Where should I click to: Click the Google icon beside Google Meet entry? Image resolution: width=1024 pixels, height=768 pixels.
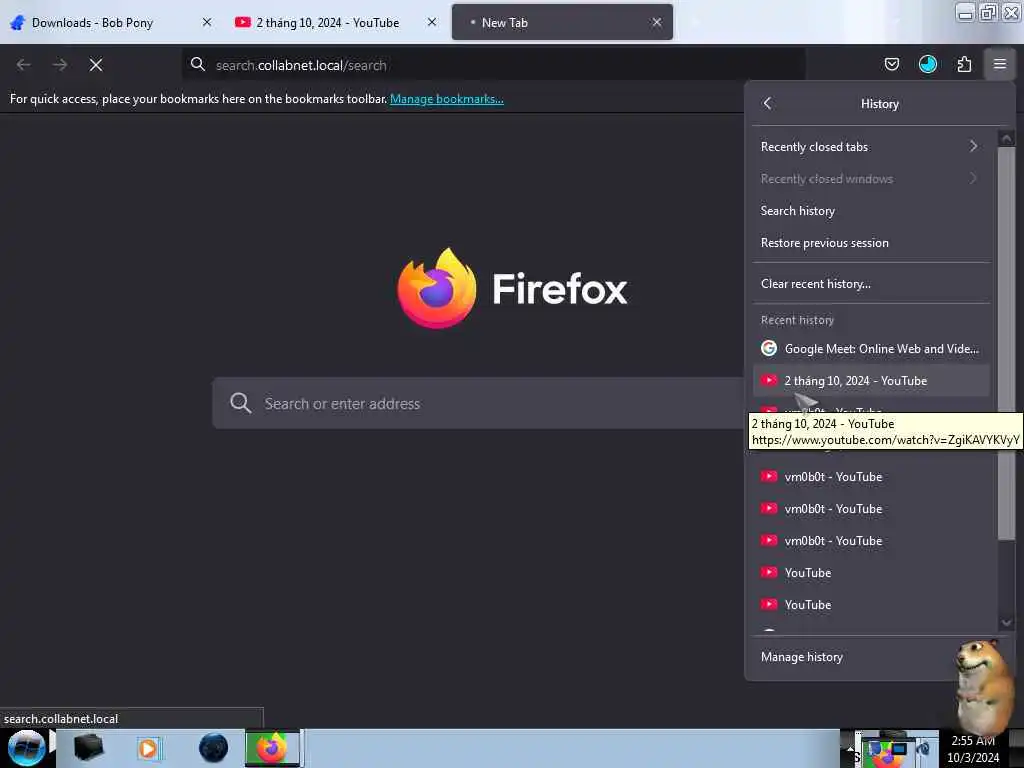pyautogui.click(x=769, y=348)
